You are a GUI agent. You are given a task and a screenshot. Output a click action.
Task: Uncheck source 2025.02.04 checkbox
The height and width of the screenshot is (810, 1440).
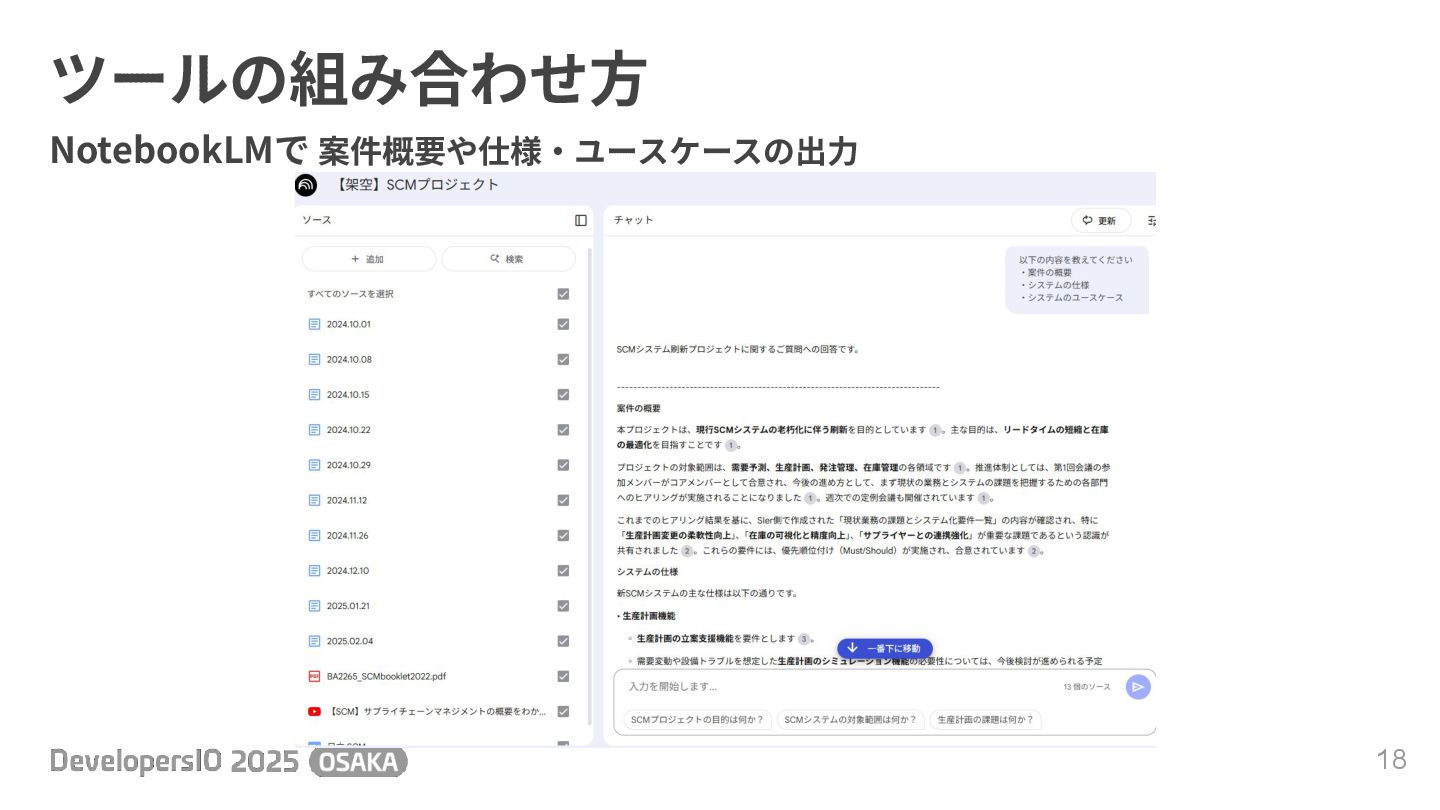click(563, 641)
